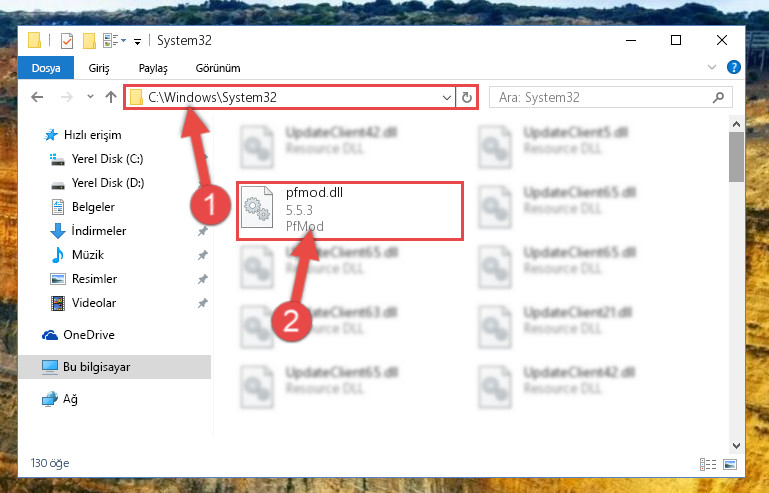This screenshot has height=493, width=769.
Task: Expand the ribbon chevron
Action: click(x=712, y=67)
